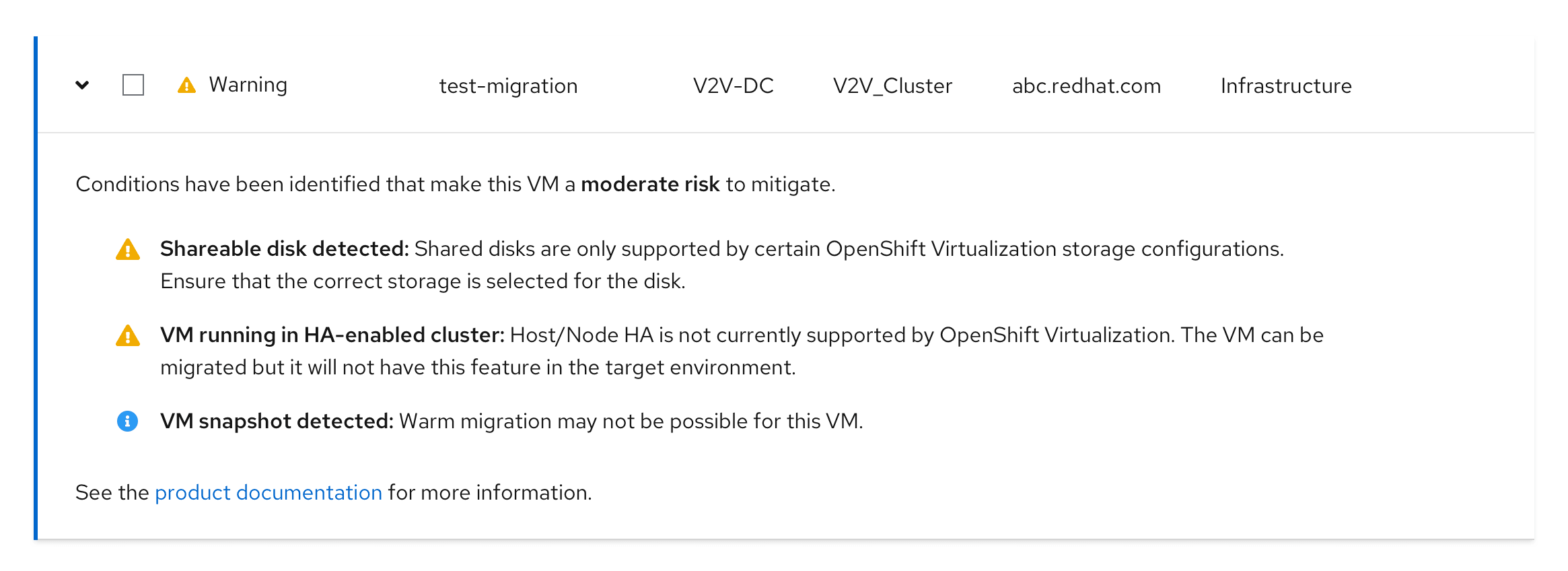Click the Warning status triangle icon
This screenshot has width=1568, height=571.
186,86
